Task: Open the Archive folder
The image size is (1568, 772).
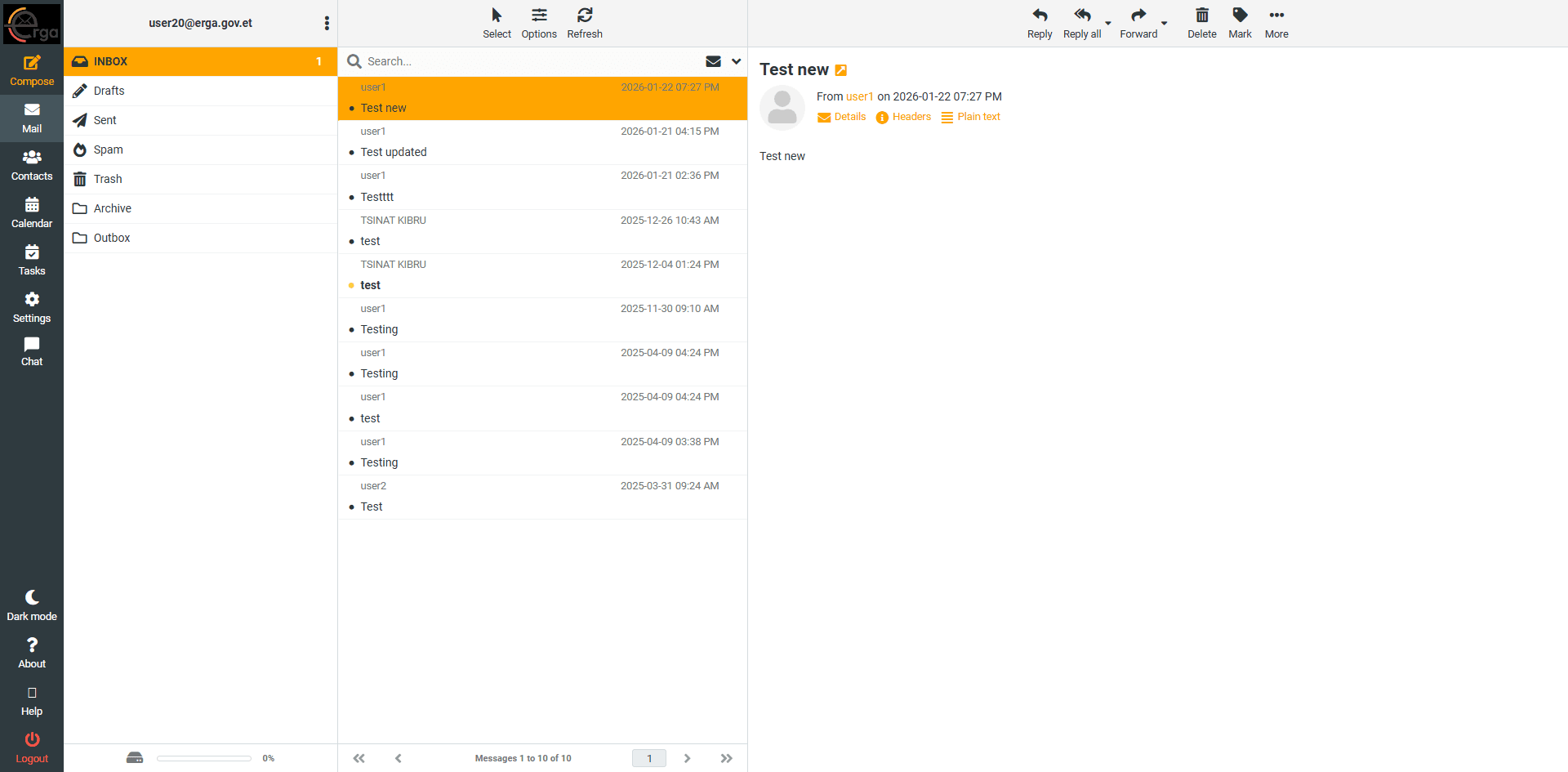Action: 201,208
